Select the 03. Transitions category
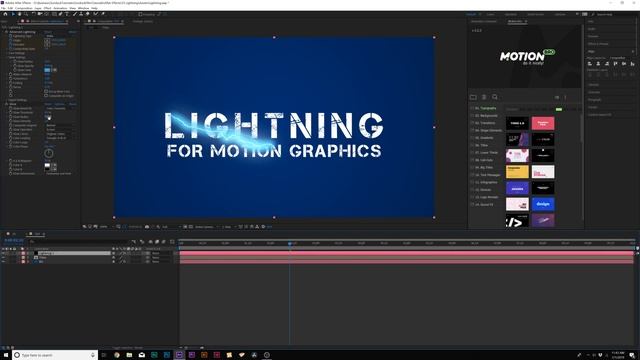Viewport: 640px width, 360px height. (485, 123)
